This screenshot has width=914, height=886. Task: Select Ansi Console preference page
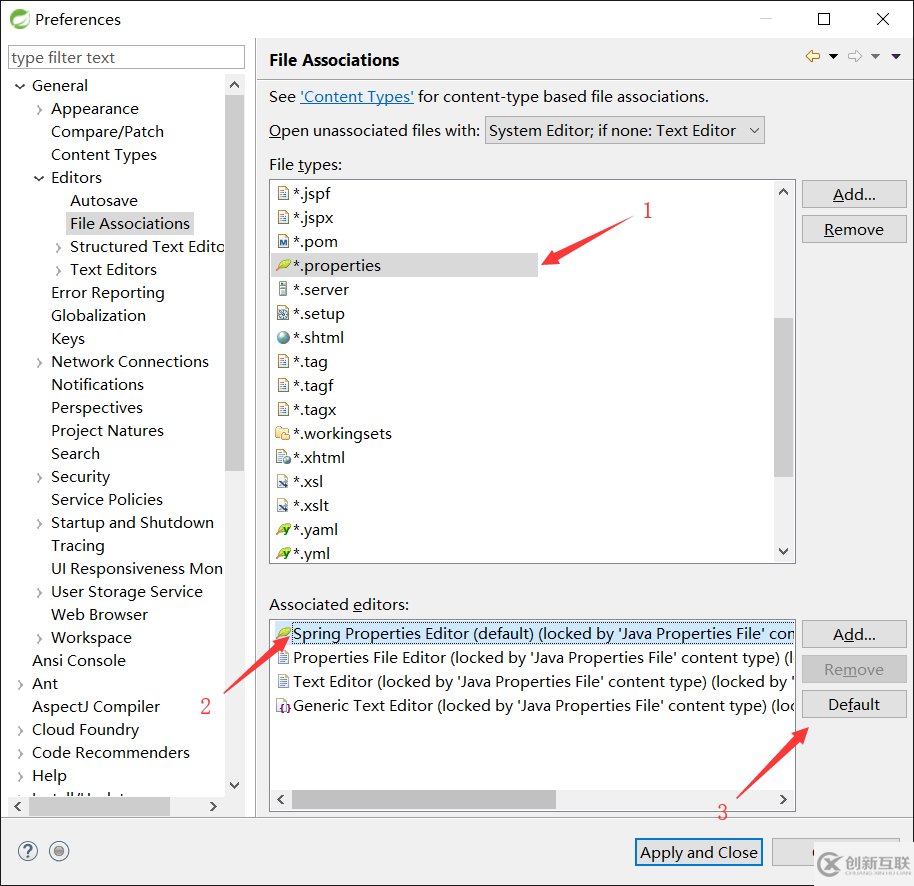(x=79, y=660)
